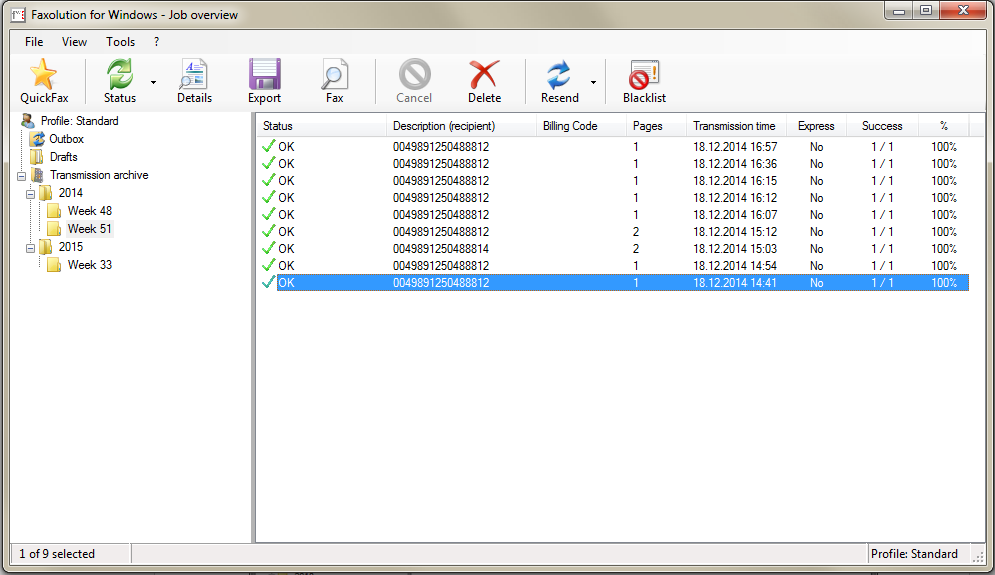Open the Resend dropdown arrow
995x575 pixels.
pos(593,82)
